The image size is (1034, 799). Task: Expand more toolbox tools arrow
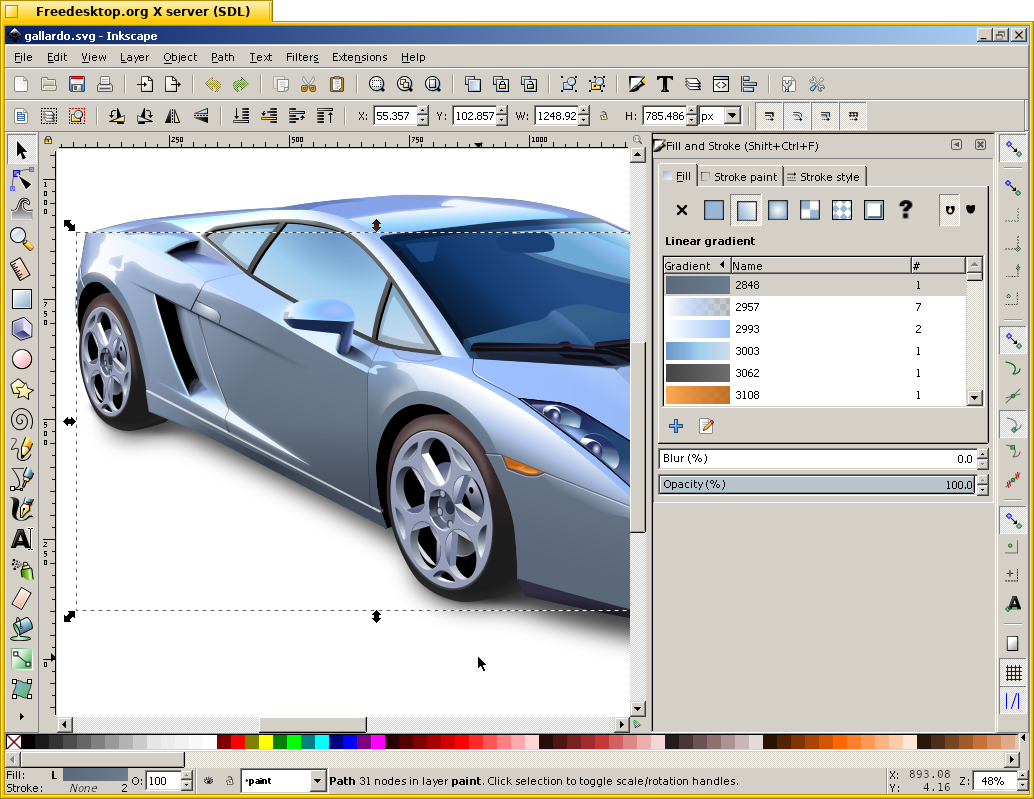click(22, 716)
